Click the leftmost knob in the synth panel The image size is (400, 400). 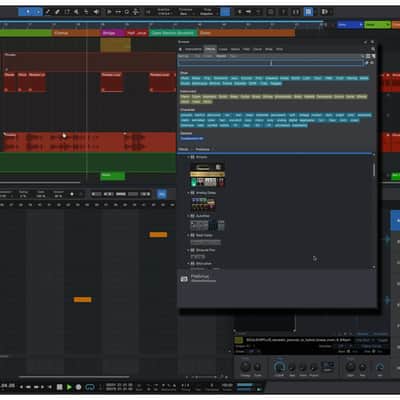tap(246, 367)
